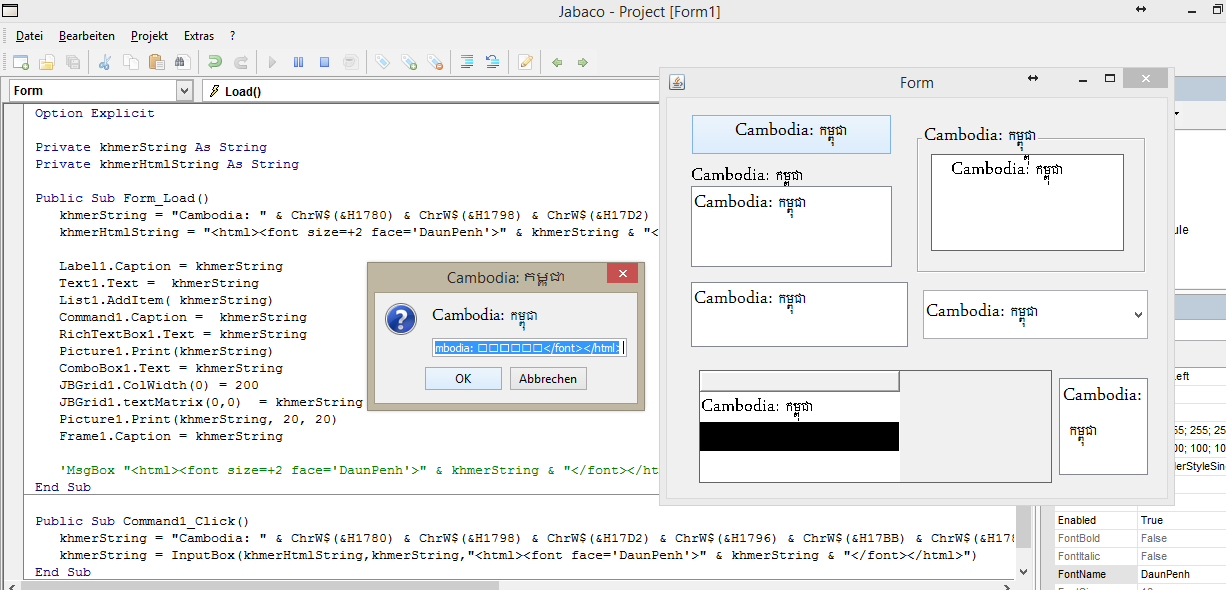Pause execution with the pause icon
The image size is (1226, 590).
298,62
